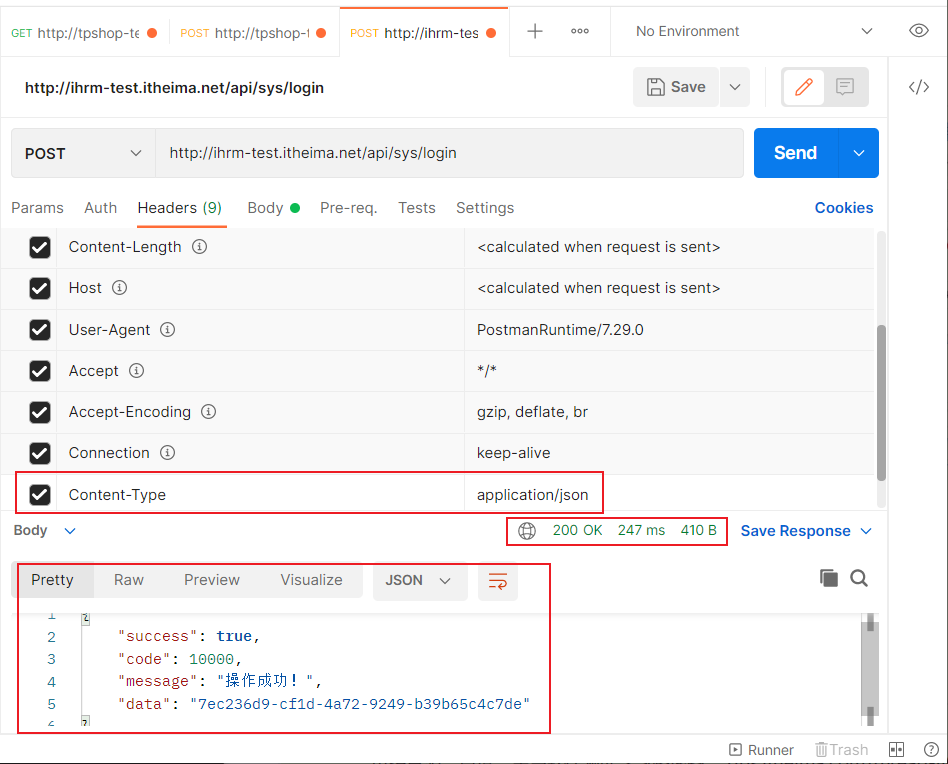
Task: Copy response body to clipboard
Action: [828, 578]
